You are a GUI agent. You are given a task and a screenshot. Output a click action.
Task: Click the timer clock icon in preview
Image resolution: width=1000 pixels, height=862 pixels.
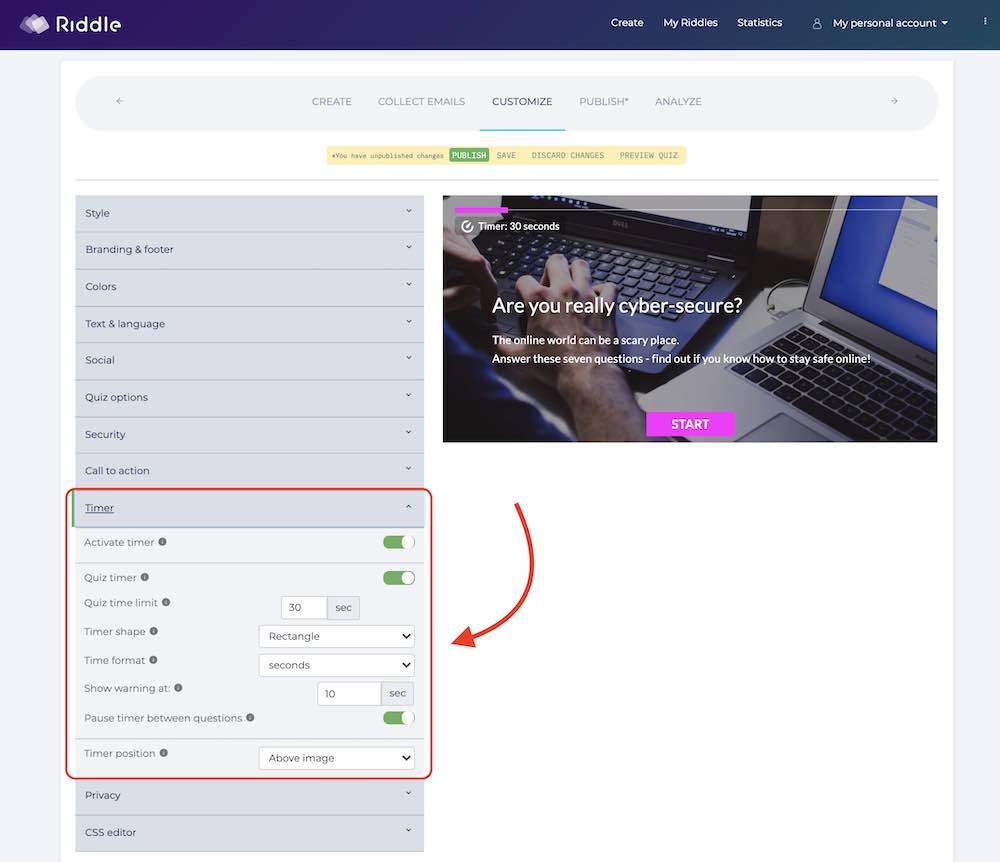click(467, 226)
